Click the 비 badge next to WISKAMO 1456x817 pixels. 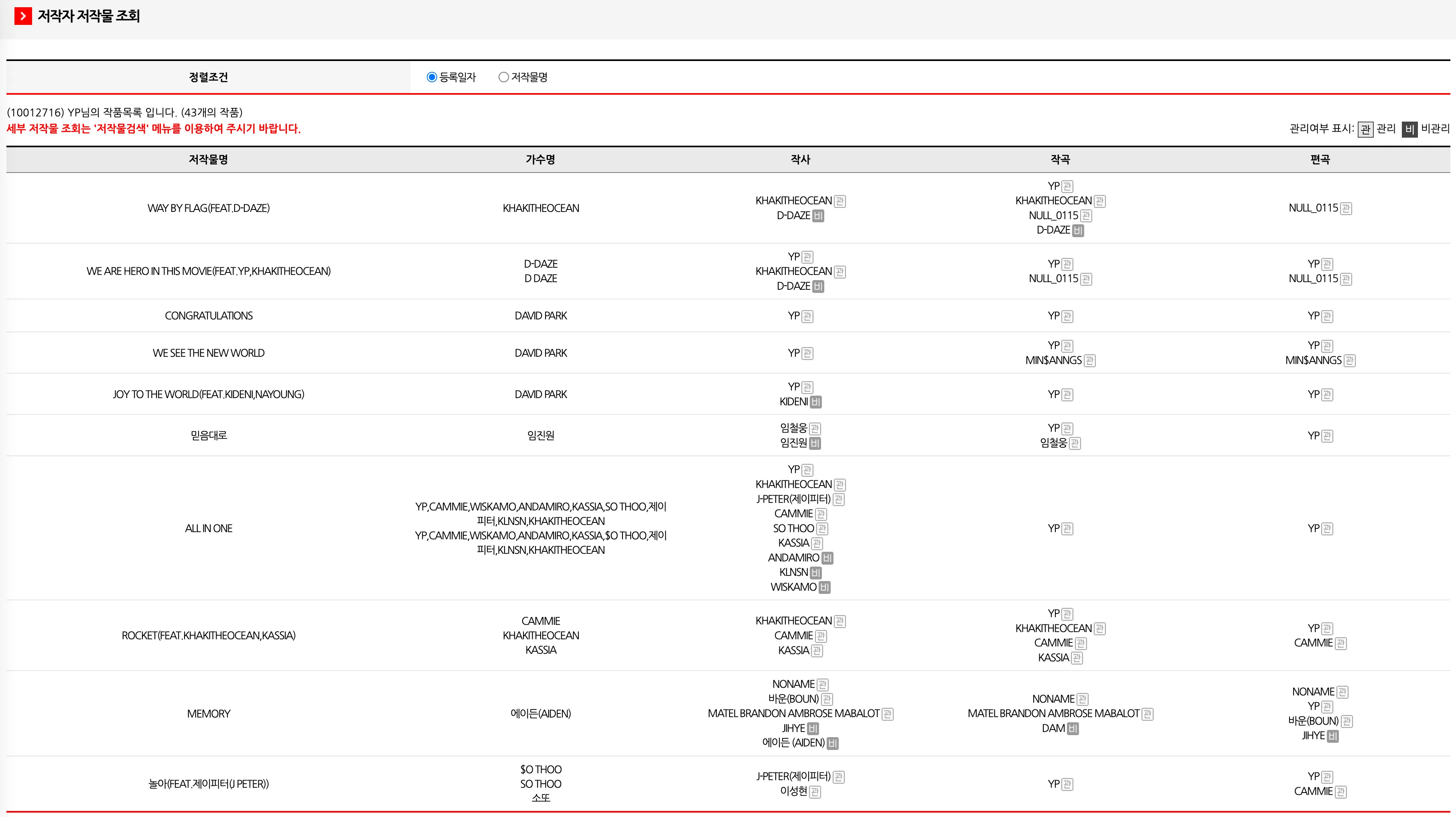(x=824, y=587)
